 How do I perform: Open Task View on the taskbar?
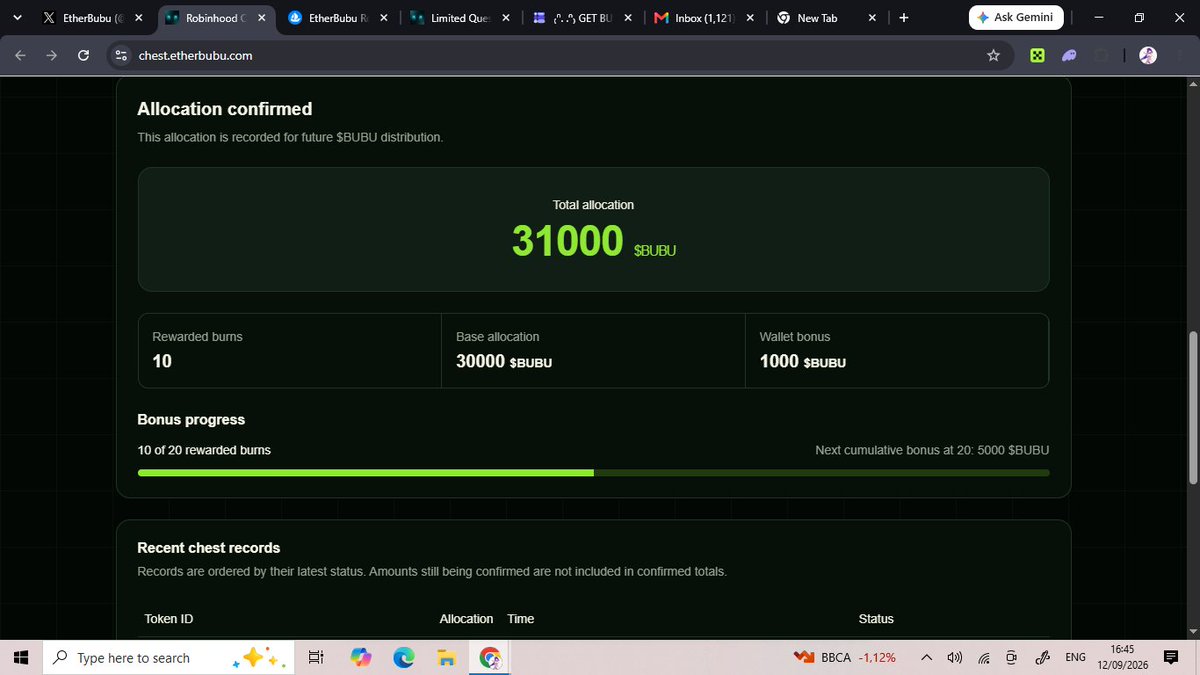tap(315, 657)
